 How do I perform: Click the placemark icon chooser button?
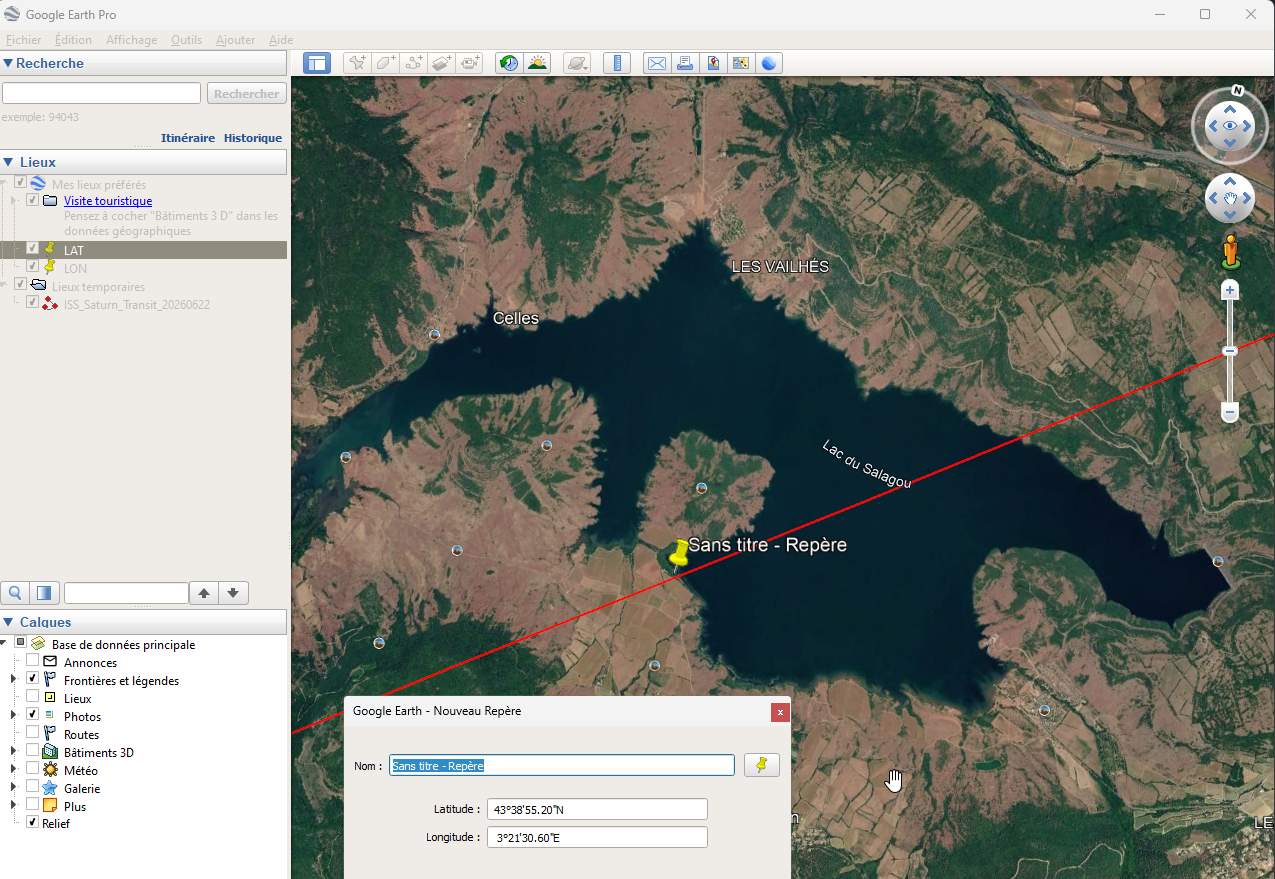tap(762, 765)
